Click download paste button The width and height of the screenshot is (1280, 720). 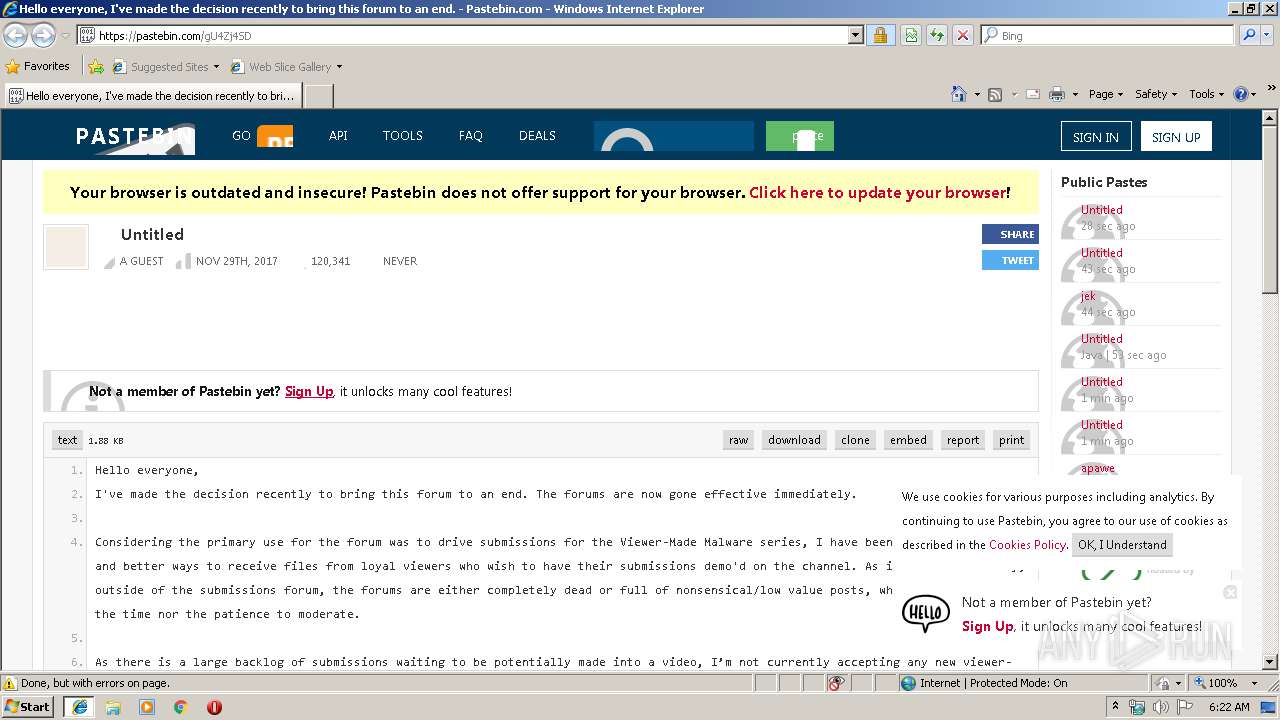[794, 440]
